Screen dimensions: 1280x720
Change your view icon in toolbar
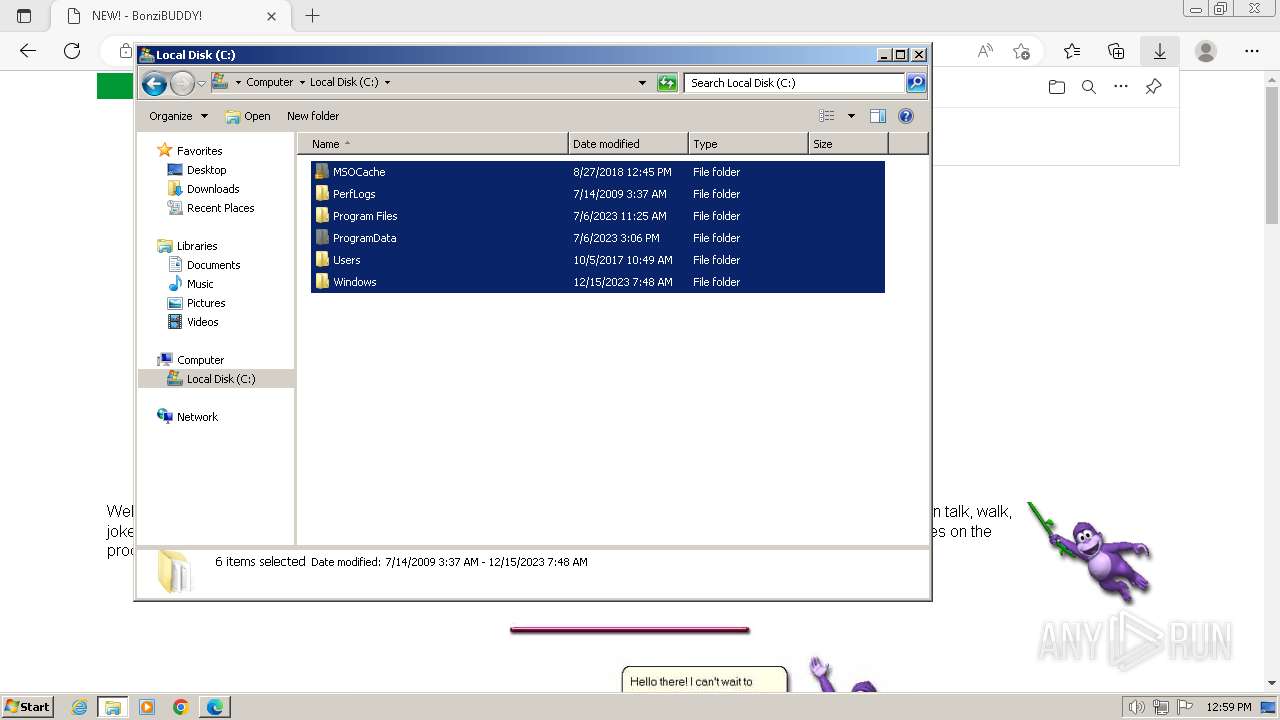click(827, 116)
